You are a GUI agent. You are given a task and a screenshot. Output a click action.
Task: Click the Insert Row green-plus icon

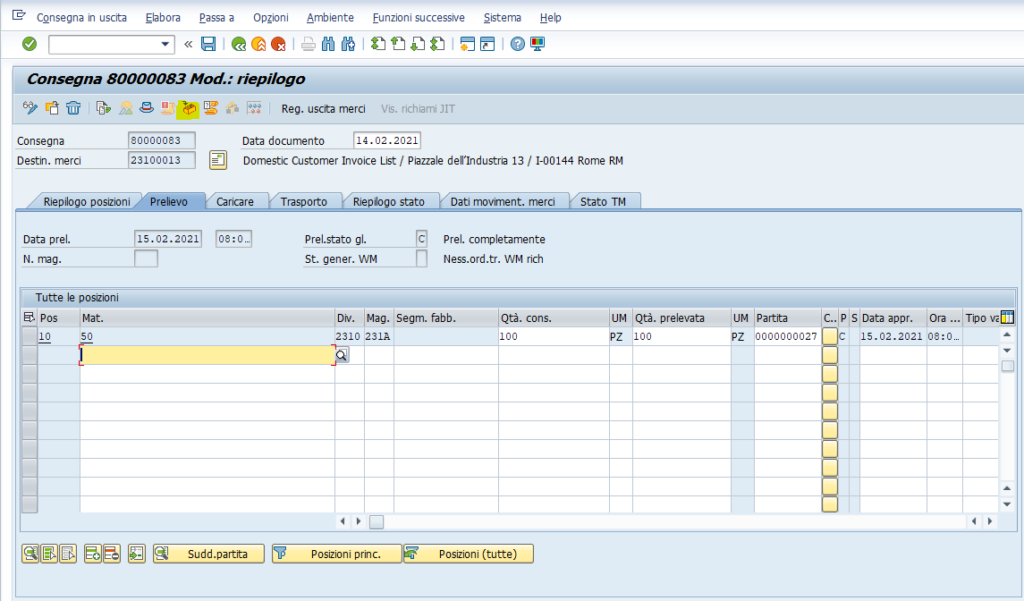tap(93, 554)
